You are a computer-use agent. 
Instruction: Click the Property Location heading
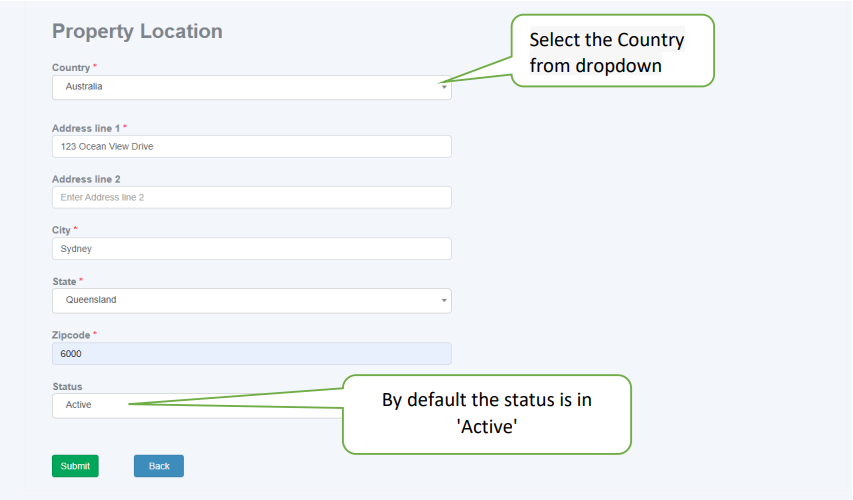(137, 31)
